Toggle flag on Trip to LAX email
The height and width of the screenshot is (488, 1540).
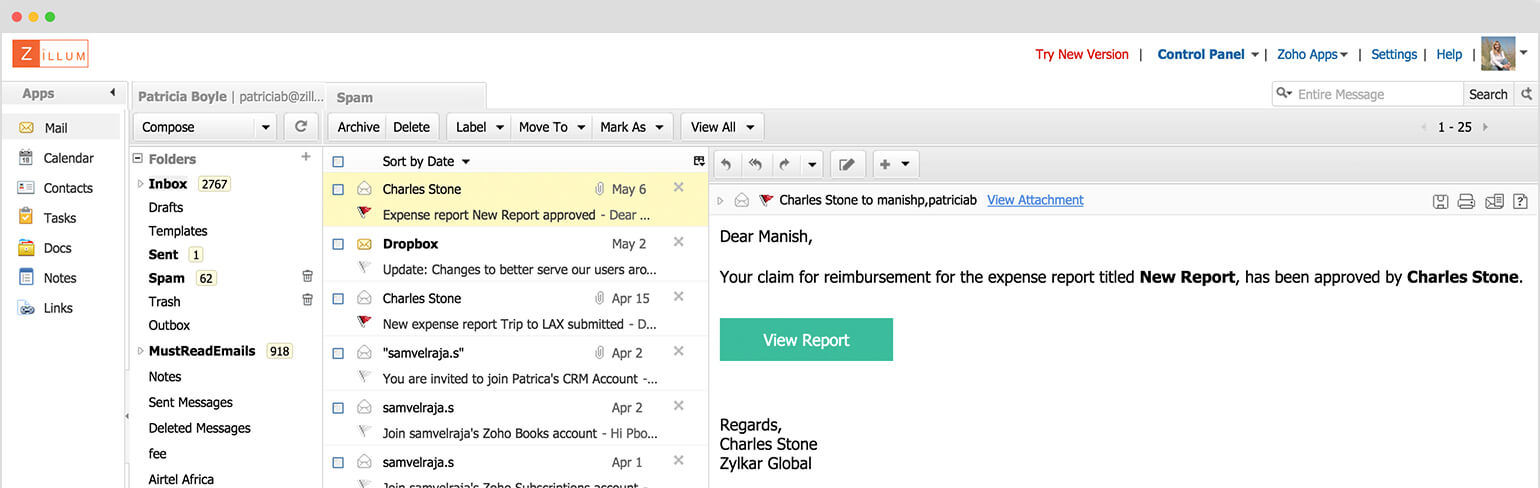(364, 323)
